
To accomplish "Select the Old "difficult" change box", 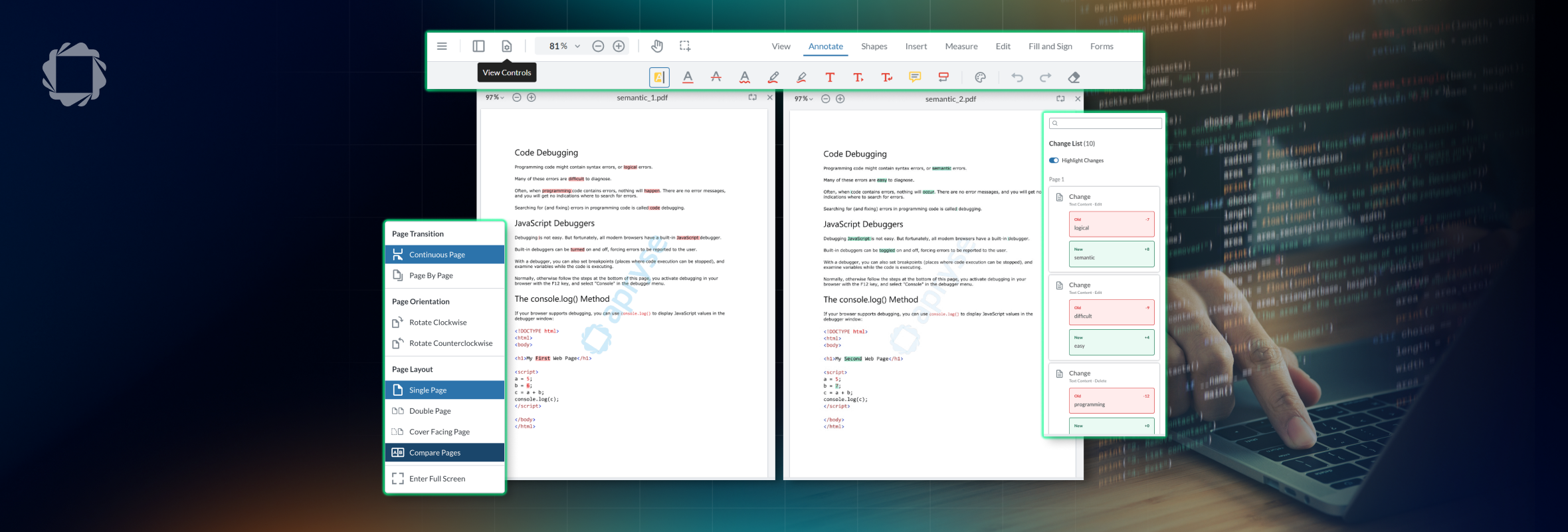I will 1112,313.
